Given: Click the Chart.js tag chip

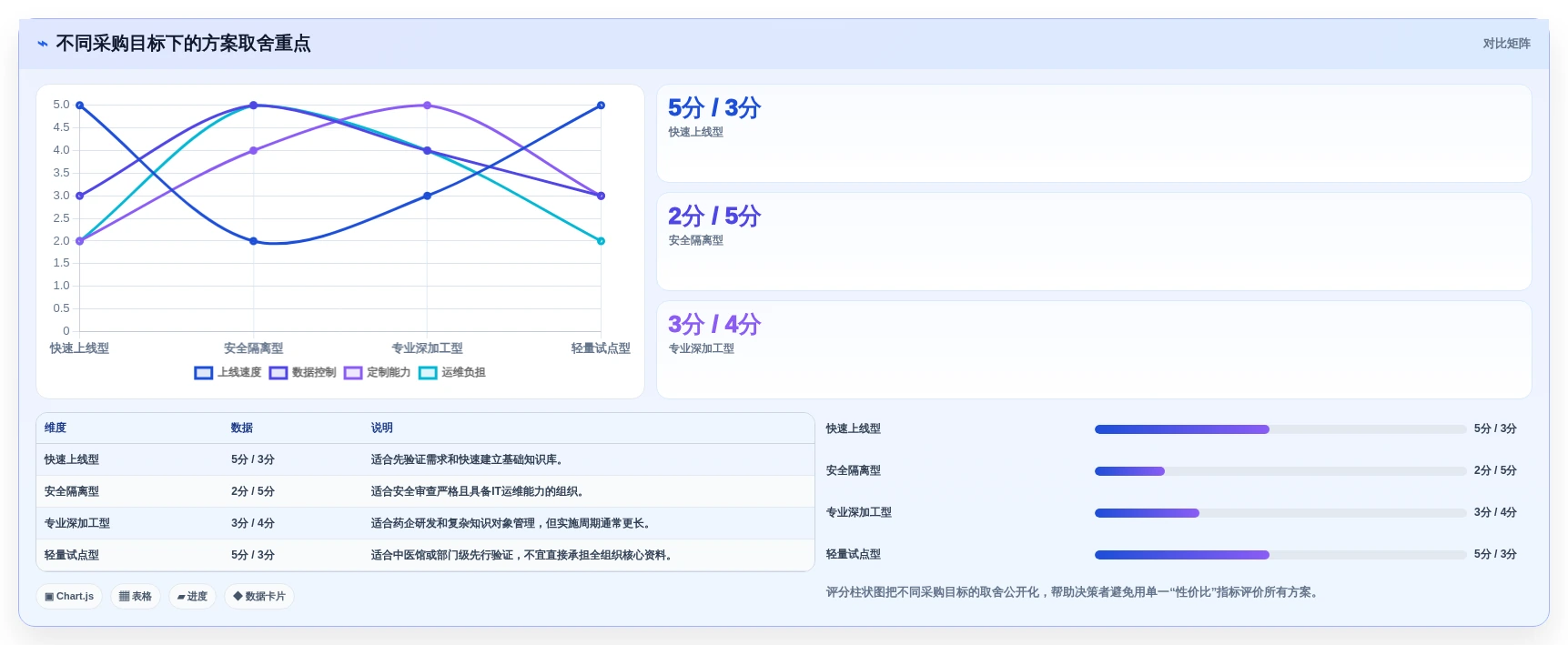Looking at the screenshot, I should point(69,597).
